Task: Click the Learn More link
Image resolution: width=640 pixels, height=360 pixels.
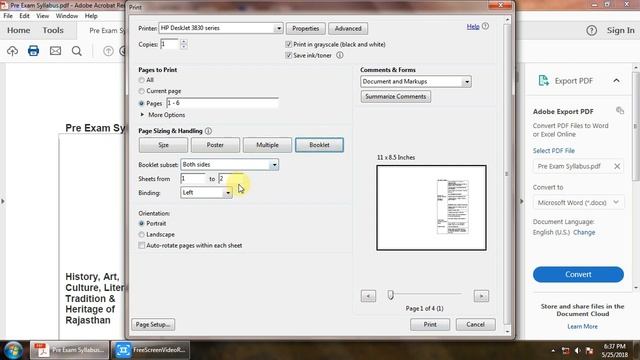Action: click(x=582, y=327)
